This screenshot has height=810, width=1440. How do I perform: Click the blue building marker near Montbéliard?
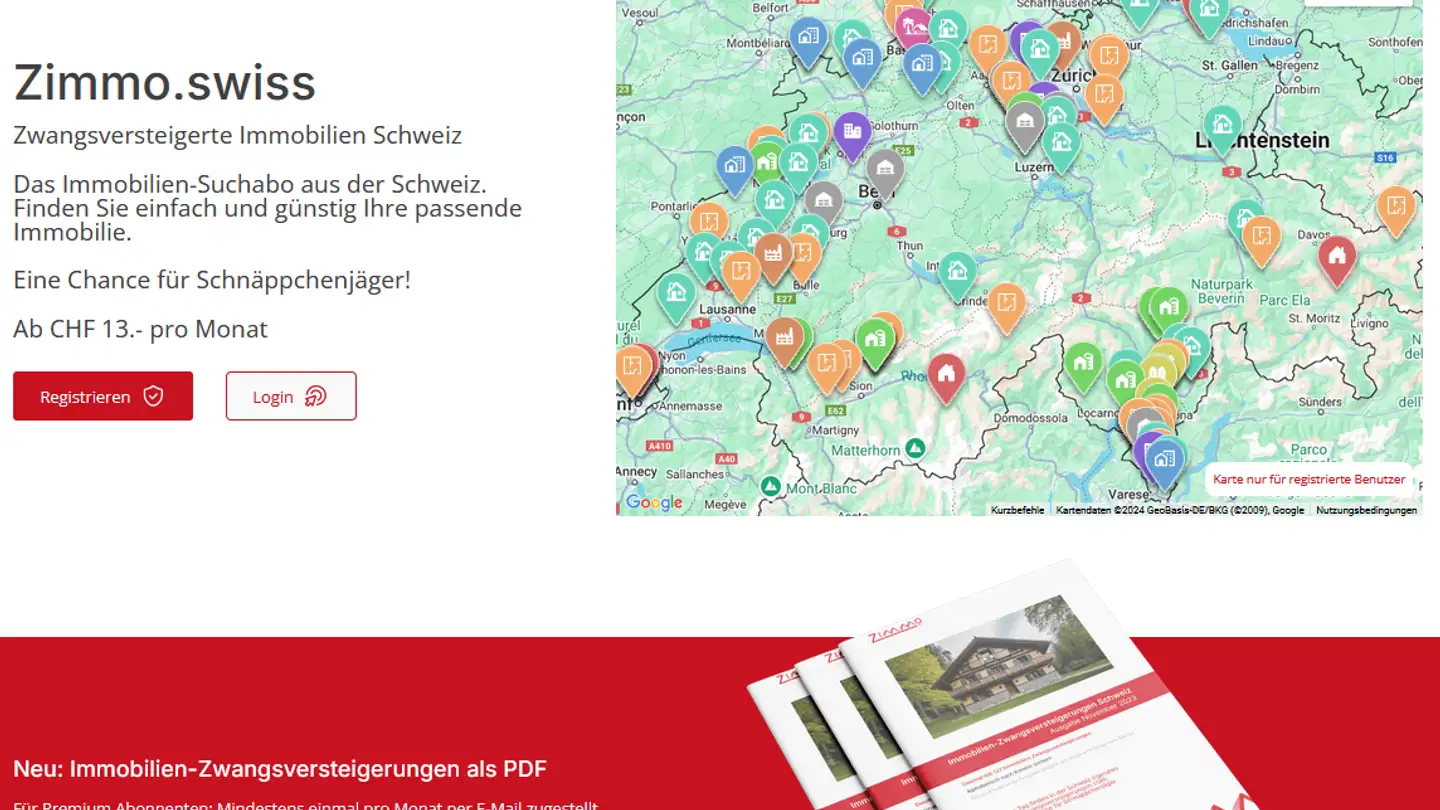(808, 38)
